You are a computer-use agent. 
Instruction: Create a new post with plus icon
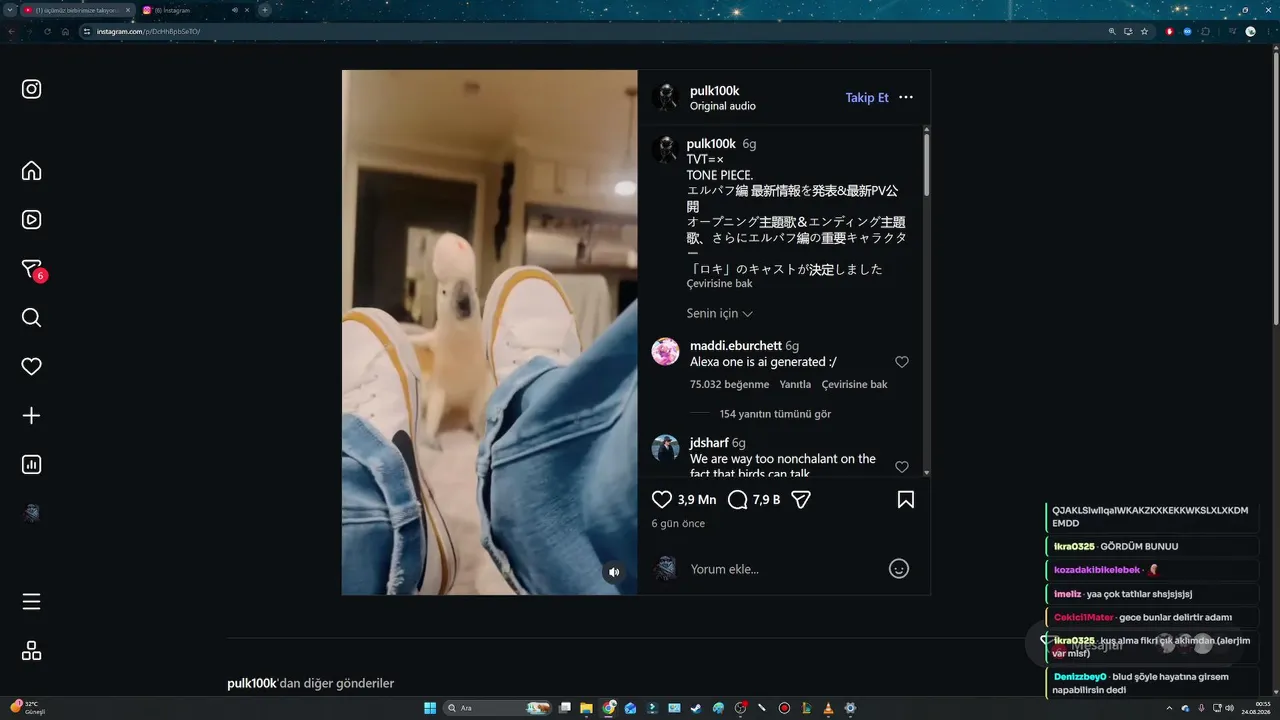coord(32,416)
